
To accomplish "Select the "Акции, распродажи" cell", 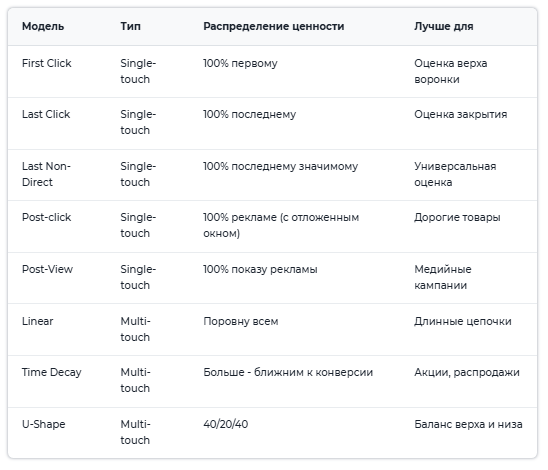I will click(x=467, y=373).
